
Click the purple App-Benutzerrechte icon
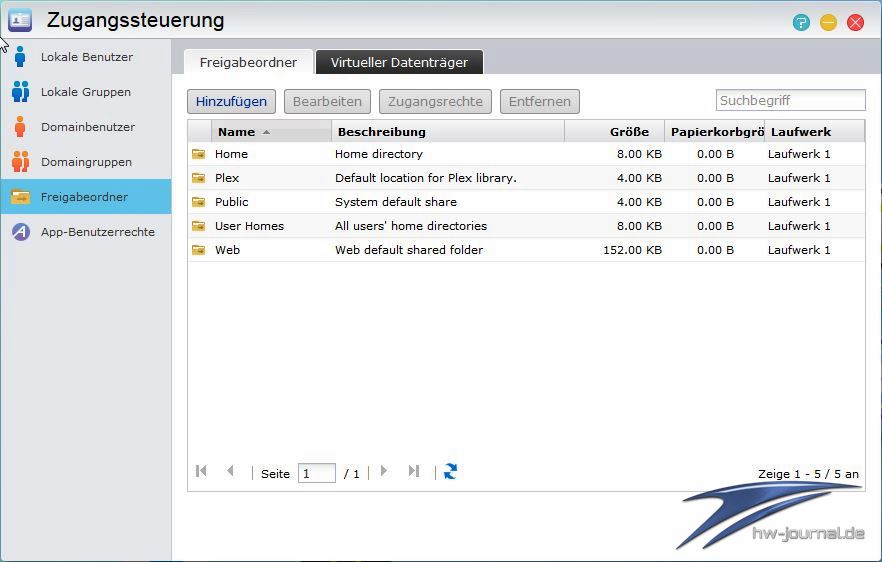coord(21,231)
